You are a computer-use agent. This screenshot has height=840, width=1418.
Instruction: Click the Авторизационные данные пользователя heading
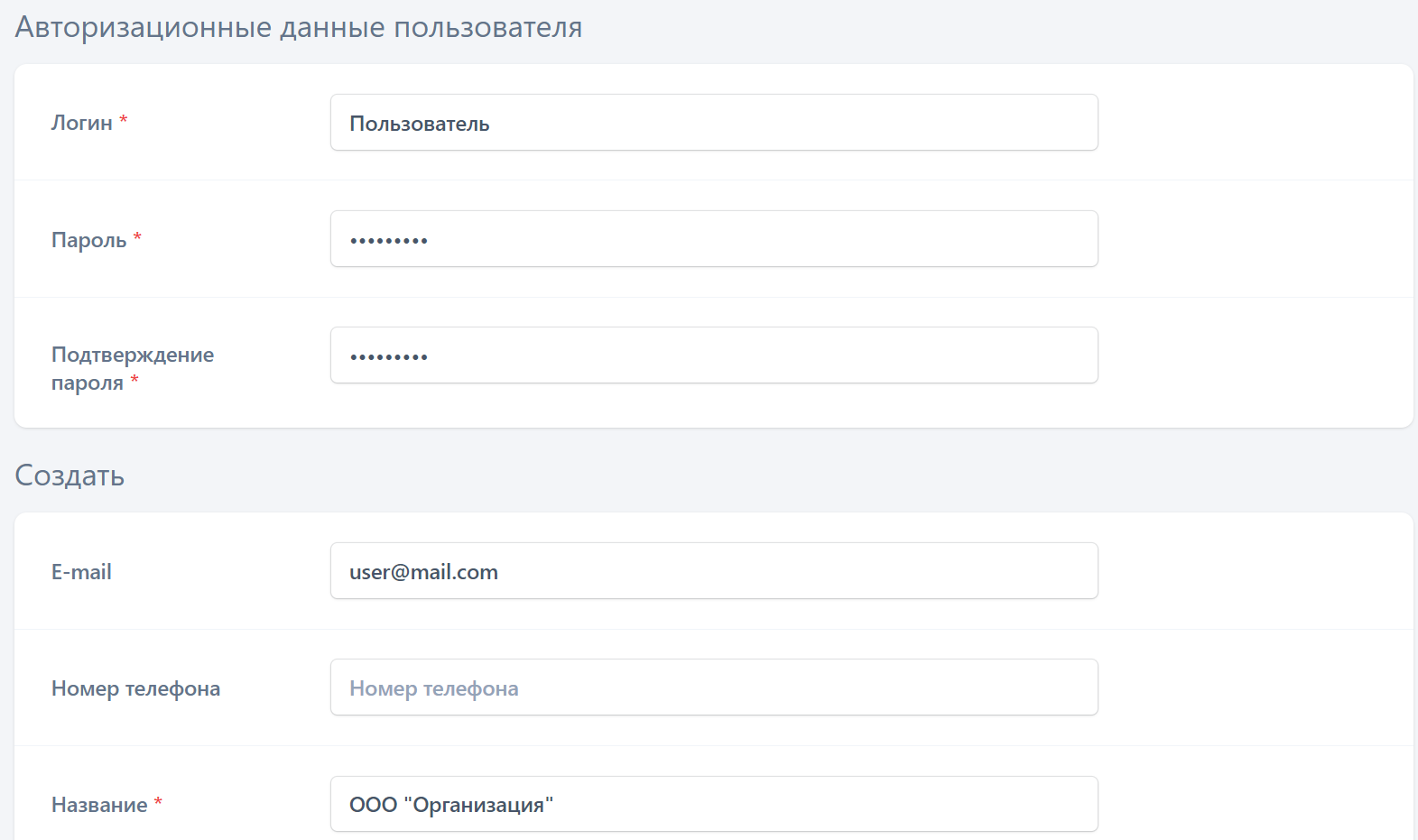point(298,27)
